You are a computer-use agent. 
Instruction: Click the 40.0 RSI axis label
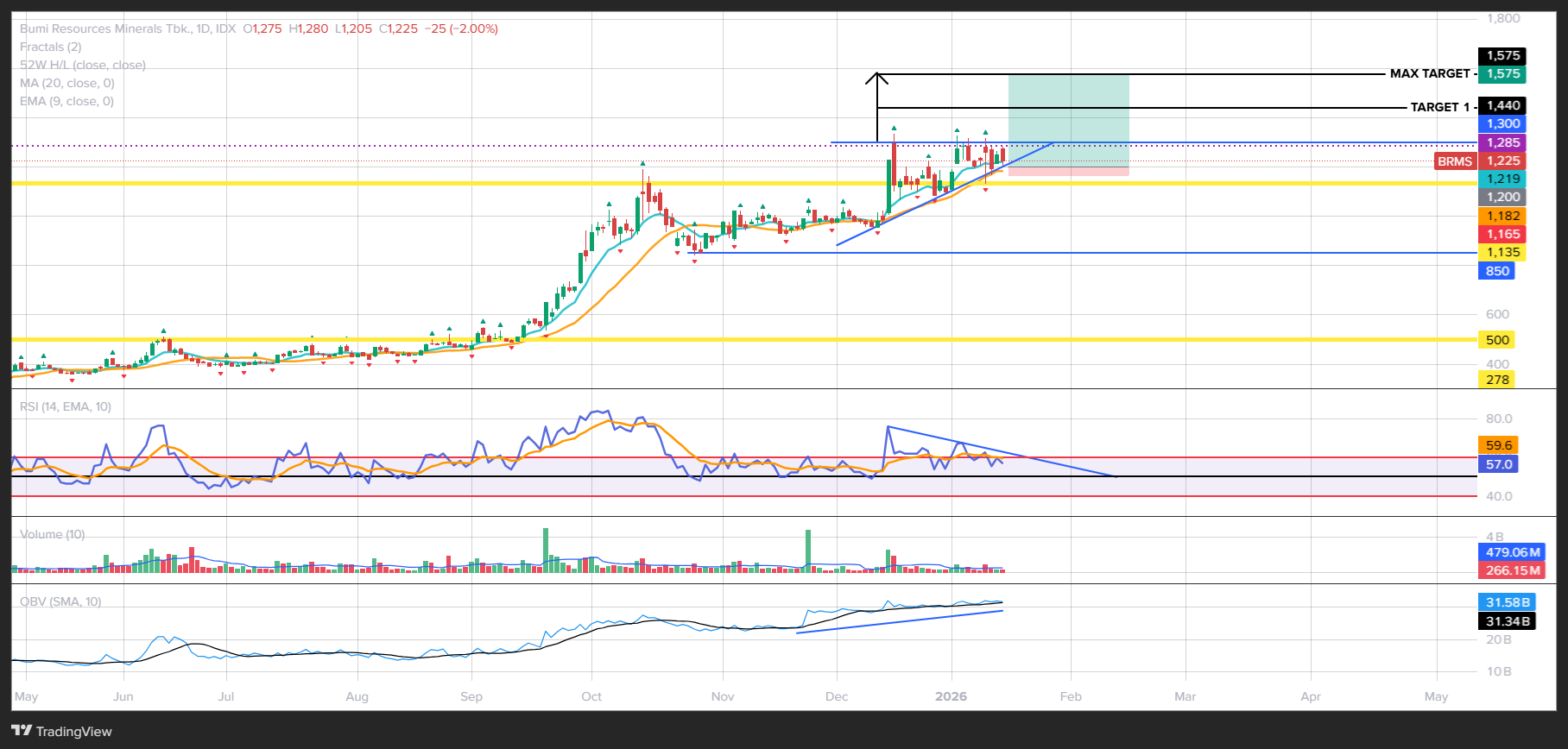(x=1499, y=496)
